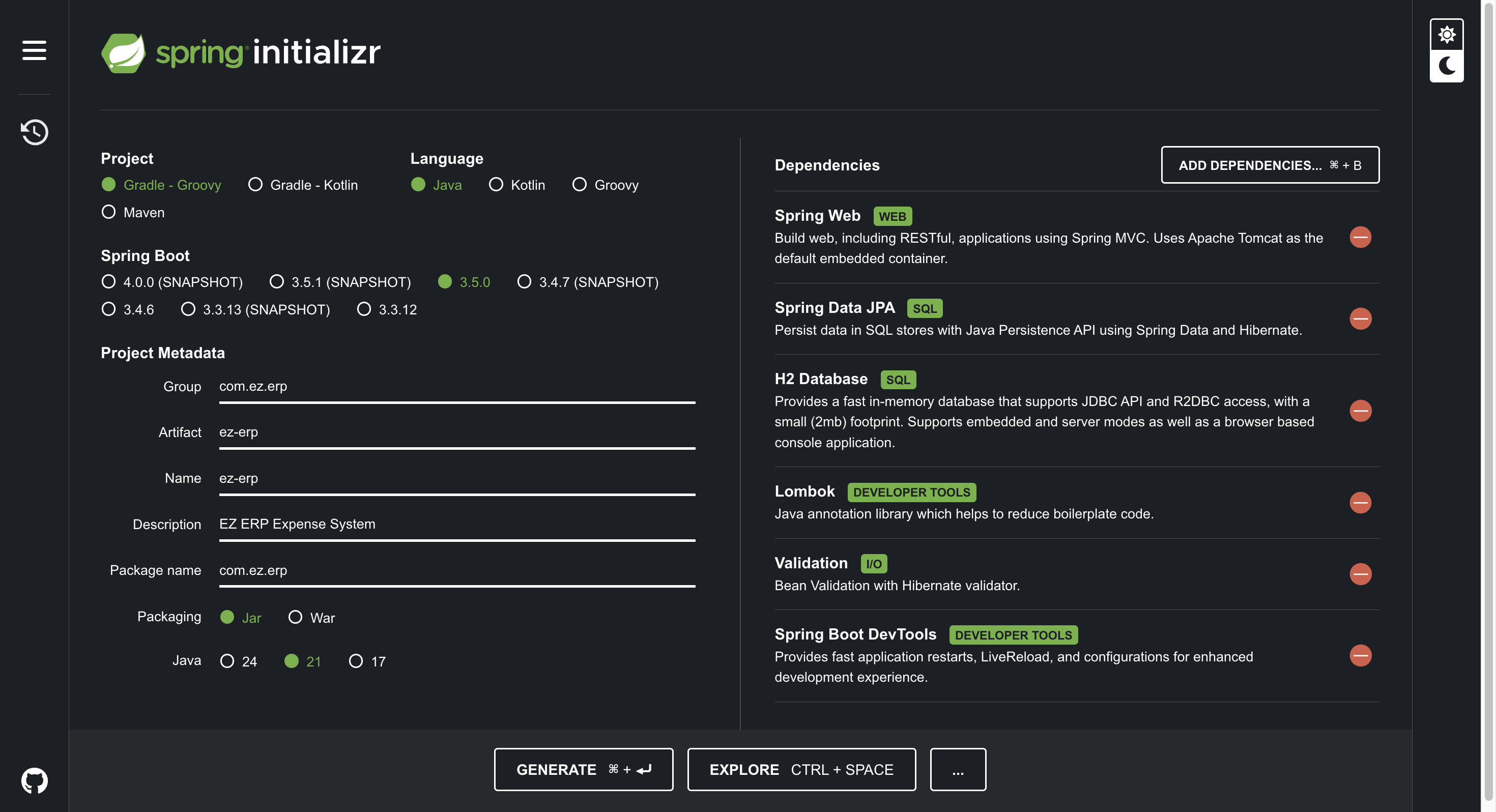1496x812 pixels.
Task: Choose Java version 17
Action: pos(356,661)
